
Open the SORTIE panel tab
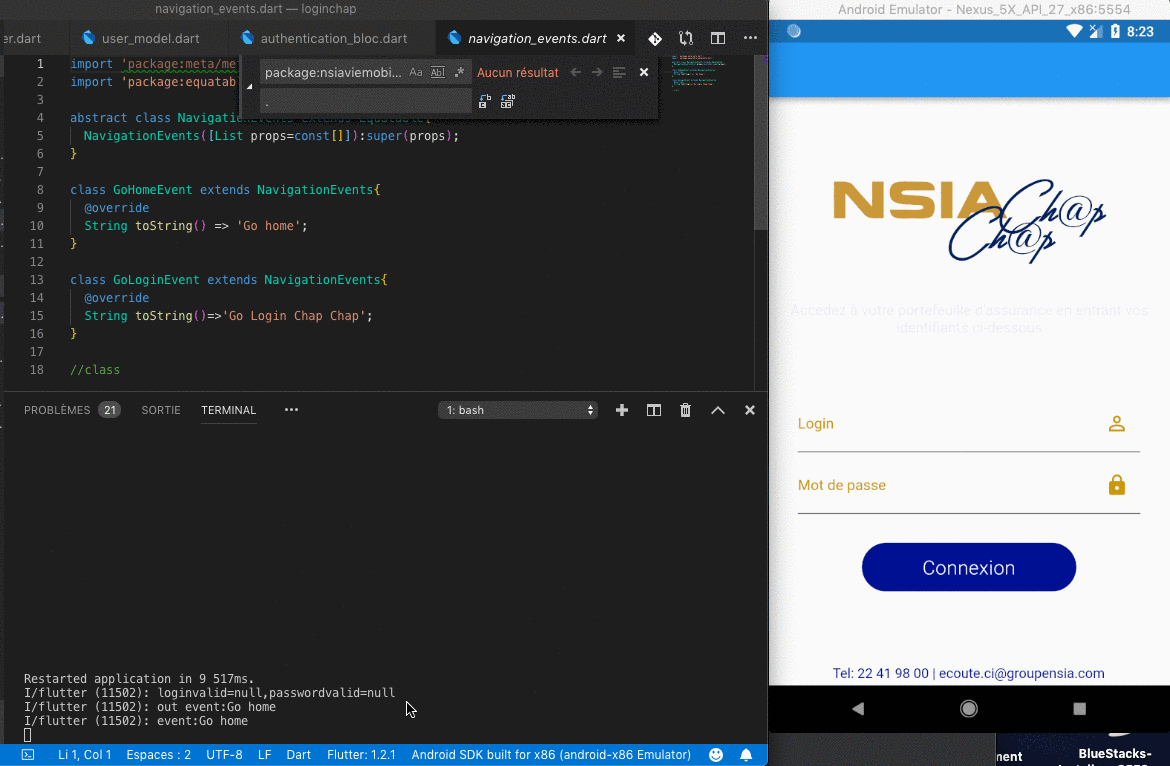point(161,410)
